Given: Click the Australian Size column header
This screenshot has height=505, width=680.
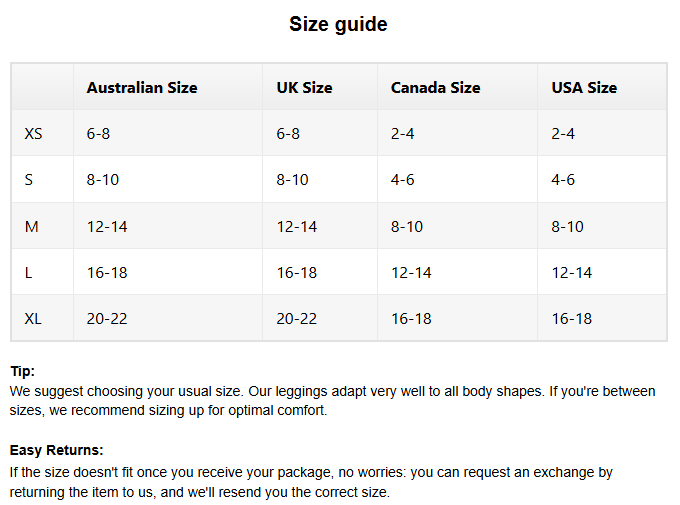Looking at the screenshot, I should [142, 88].
